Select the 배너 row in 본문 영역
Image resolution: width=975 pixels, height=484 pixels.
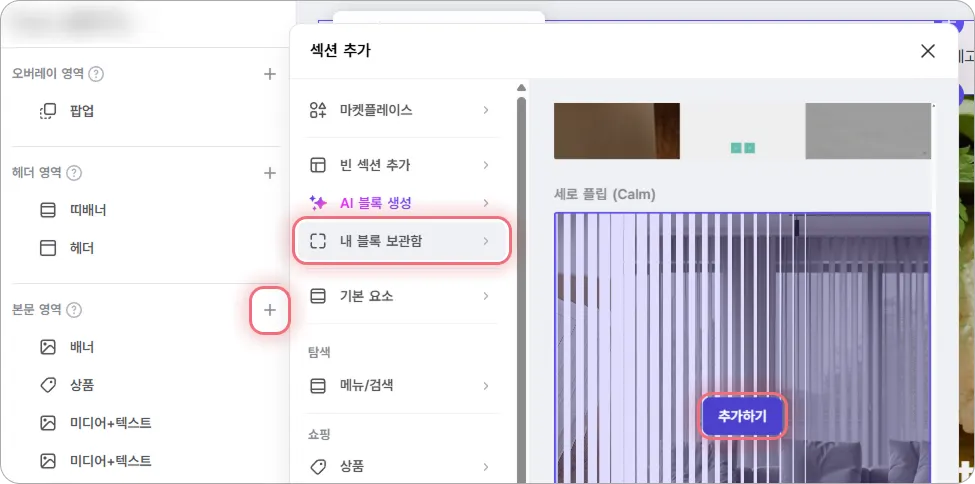tap(144, 347)
